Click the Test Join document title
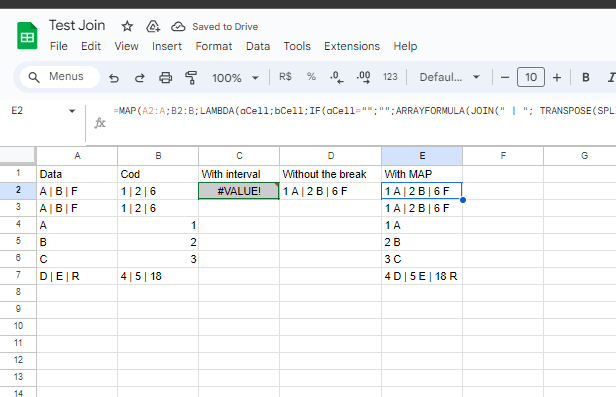 tap(77, 26)
